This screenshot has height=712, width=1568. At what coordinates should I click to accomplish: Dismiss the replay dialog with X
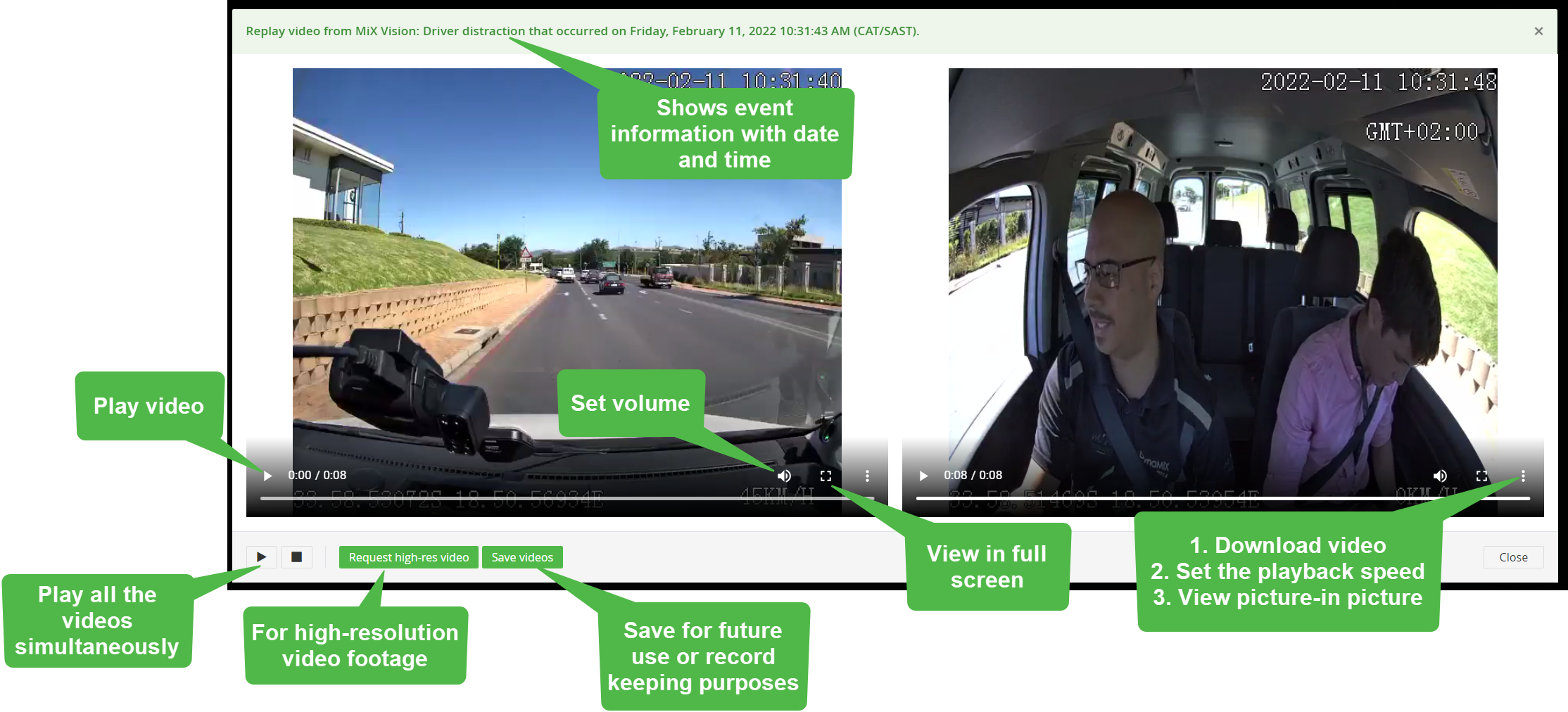1538,31
